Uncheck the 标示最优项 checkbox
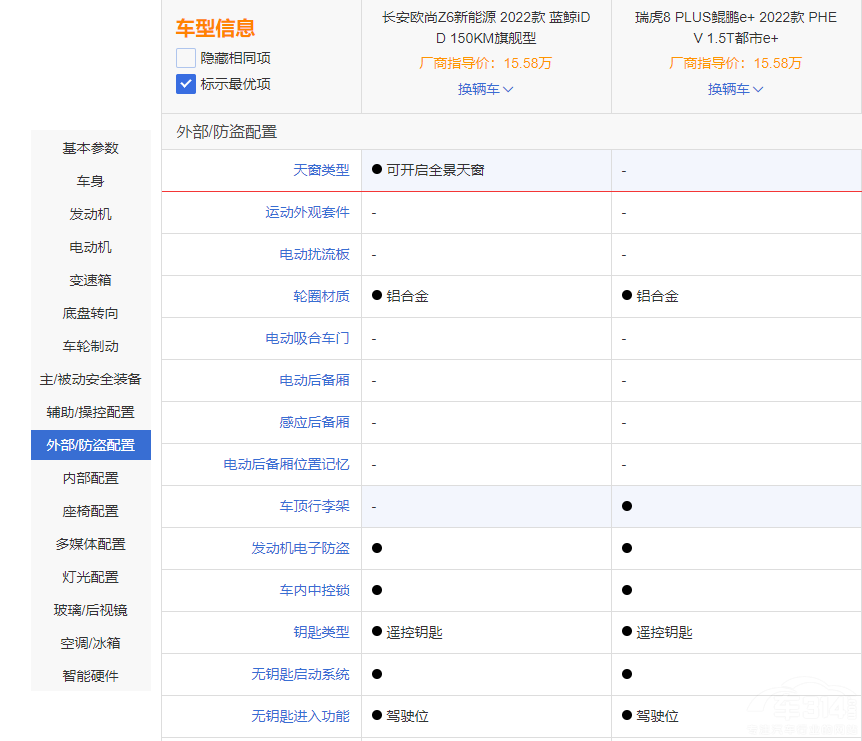Image resolution: width=862 pixels, height=741 pixels. coord(186,84)
